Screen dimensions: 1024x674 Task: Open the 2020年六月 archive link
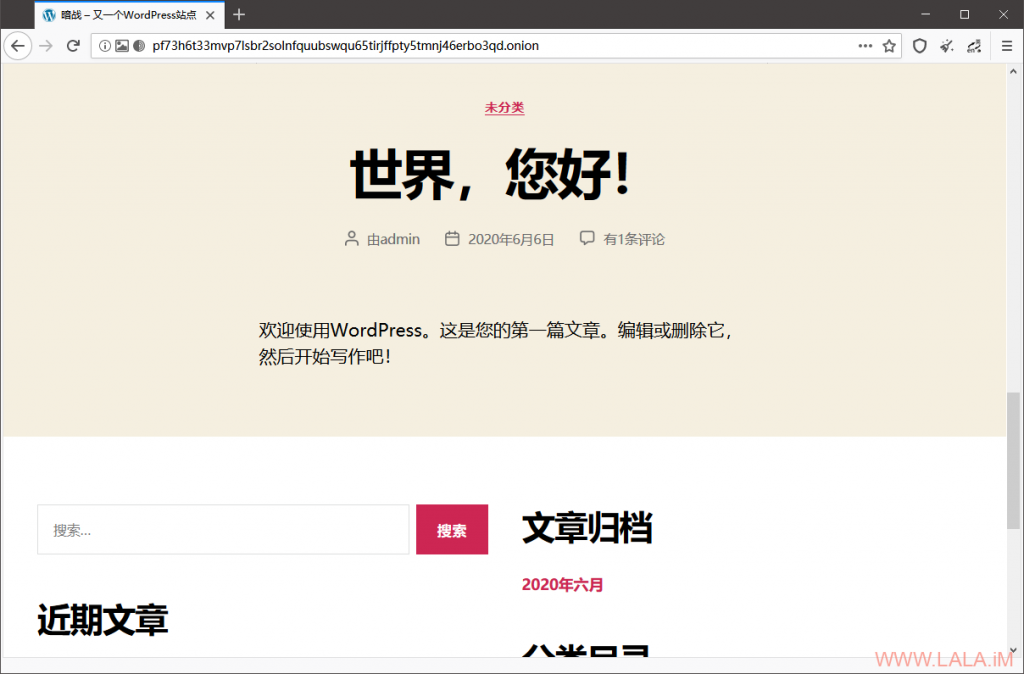tap(562, 585)
